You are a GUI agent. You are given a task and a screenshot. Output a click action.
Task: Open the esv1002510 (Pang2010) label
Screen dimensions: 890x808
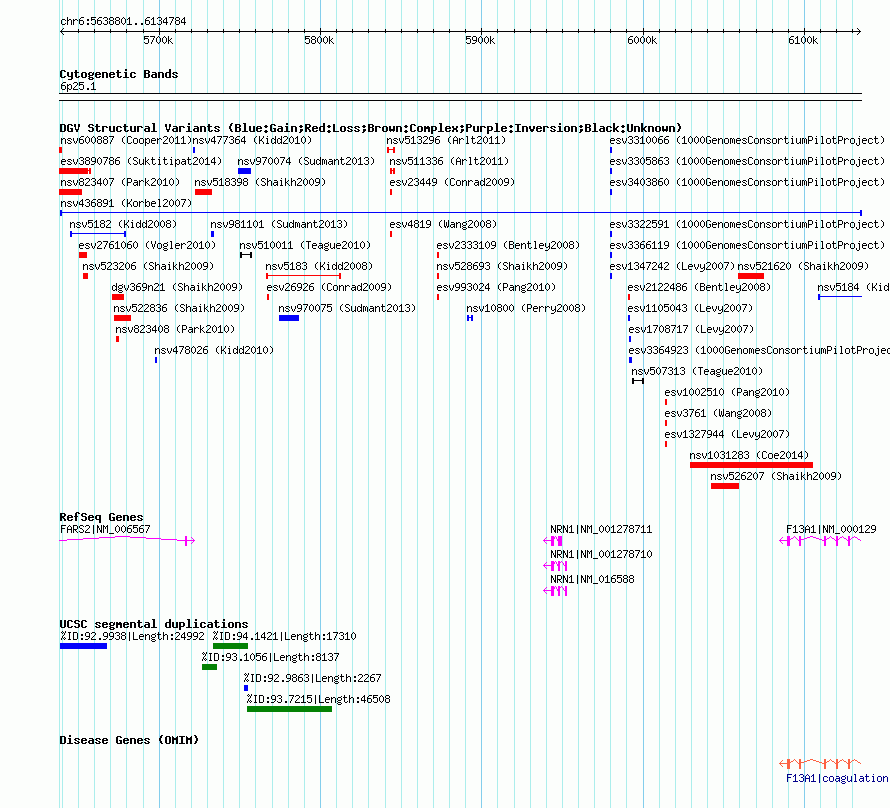click(x=727, y=392)
